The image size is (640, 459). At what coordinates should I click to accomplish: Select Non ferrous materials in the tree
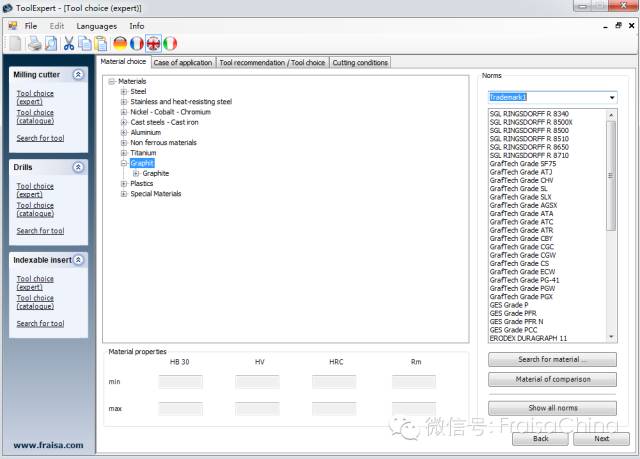pyautogui.click(x=163, y=142)
